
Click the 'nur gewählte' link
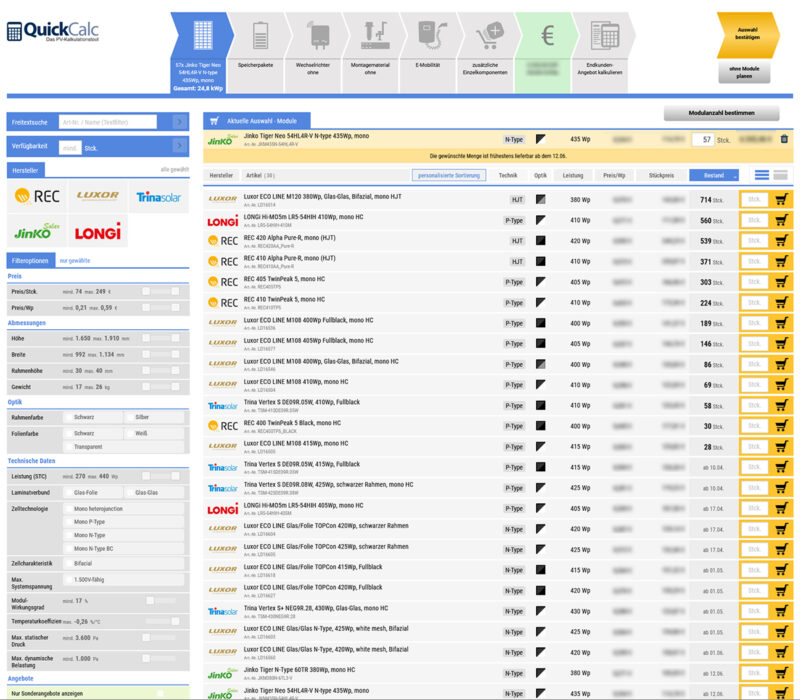pos(74,261)
